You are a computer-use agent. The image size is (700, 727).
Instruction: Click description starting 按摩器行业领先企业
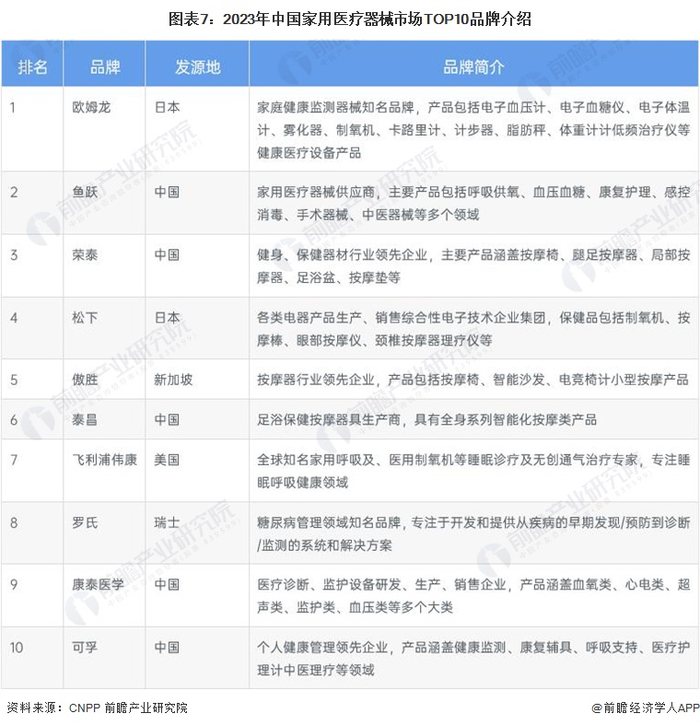[473, 380]
